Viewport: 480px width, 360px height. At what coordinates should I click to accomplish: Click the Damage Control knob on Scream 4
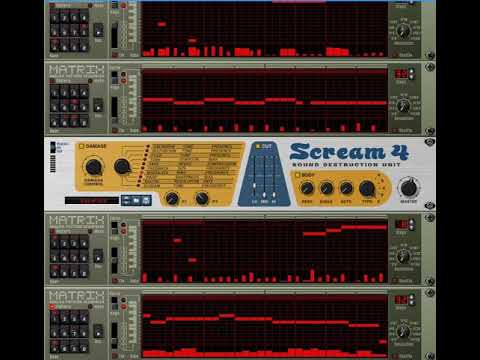(93, 167)
